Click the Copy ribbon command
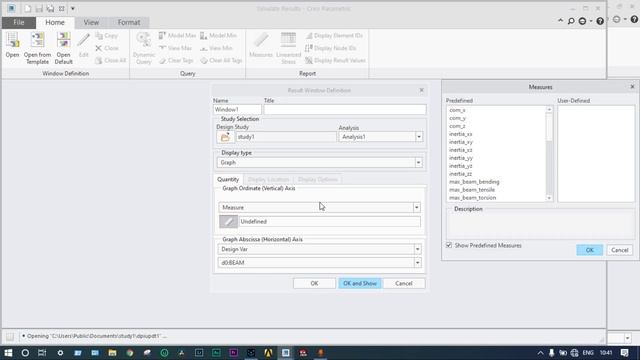Screen dimensions: 640x360 pyautogui.click(x=107, y=36)
